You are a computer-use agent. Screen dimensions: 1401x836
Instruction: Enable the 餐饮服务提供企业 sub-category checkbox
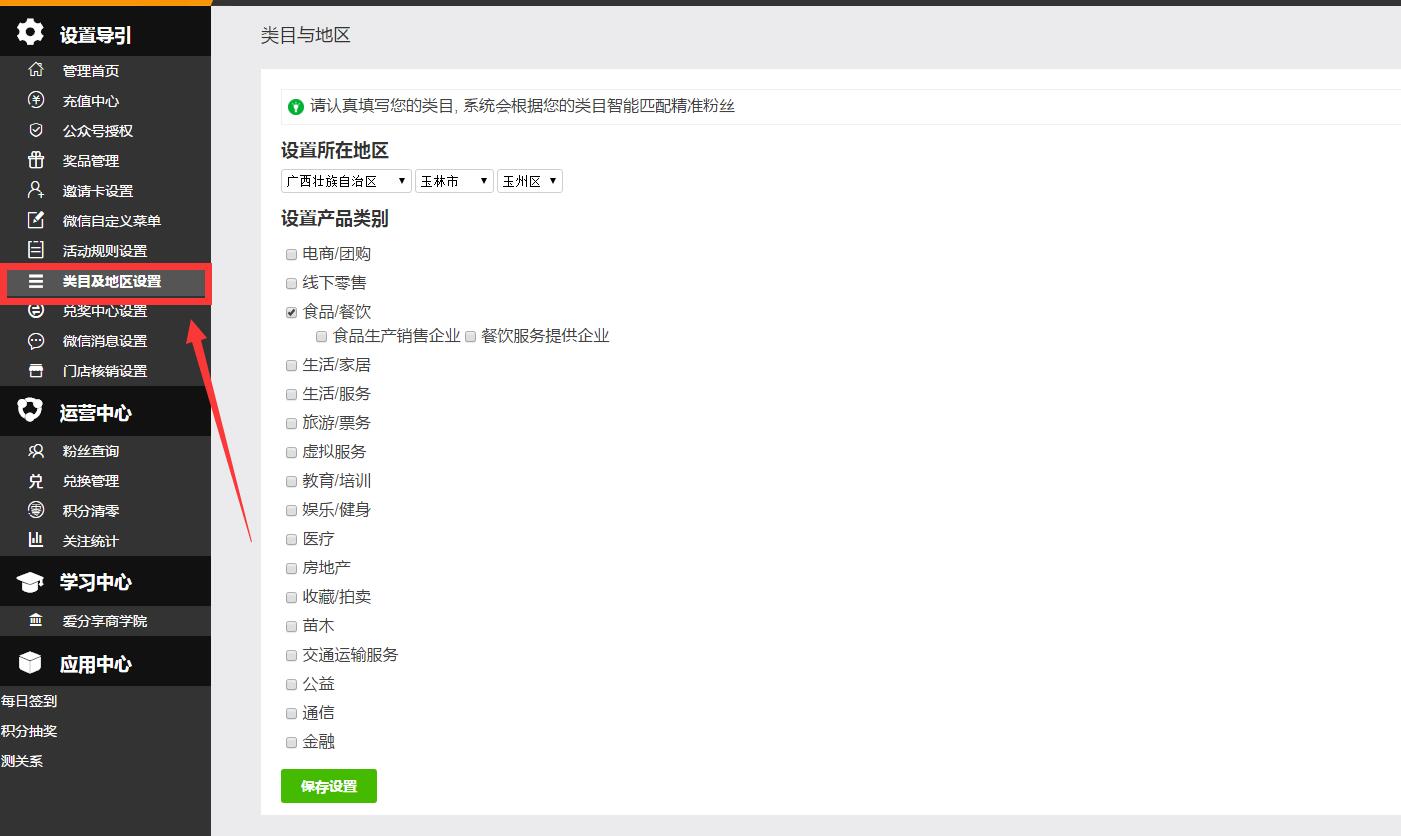click(x=470, y=337)
